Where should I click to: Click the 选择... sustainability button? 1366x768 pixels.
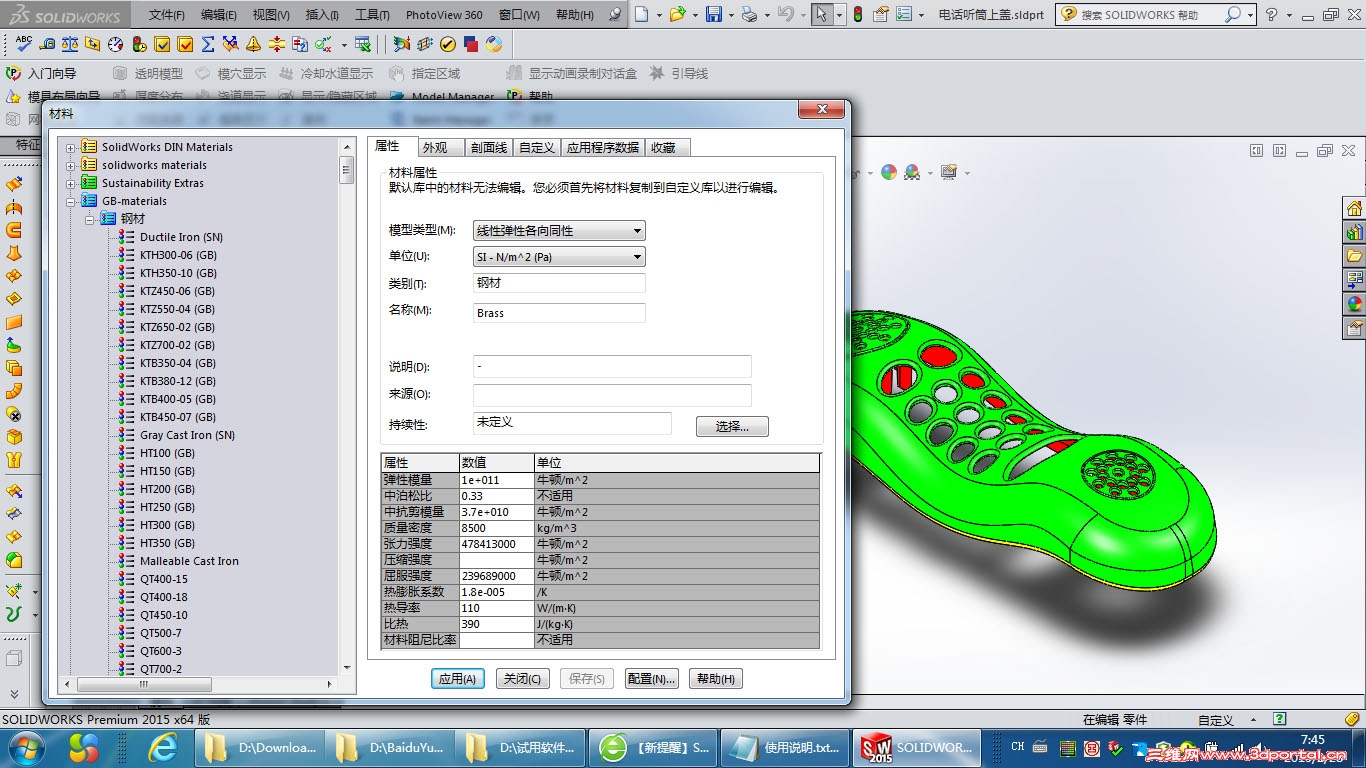pos(732,426)
